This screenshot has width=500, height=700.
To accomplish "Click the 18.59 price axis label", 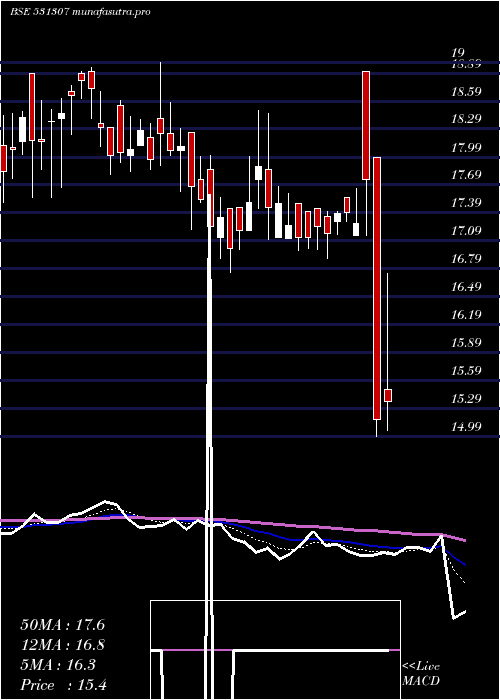I will click(x=466, y=92).
